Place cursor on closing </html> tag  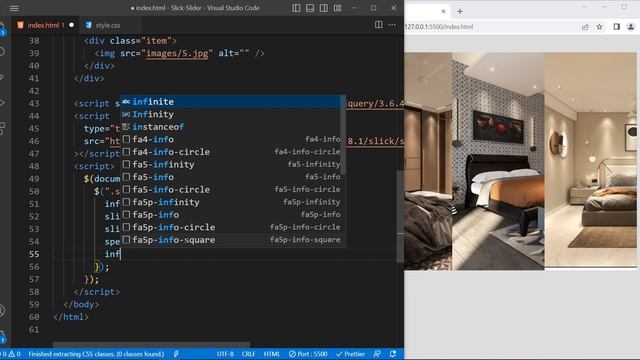71,317
